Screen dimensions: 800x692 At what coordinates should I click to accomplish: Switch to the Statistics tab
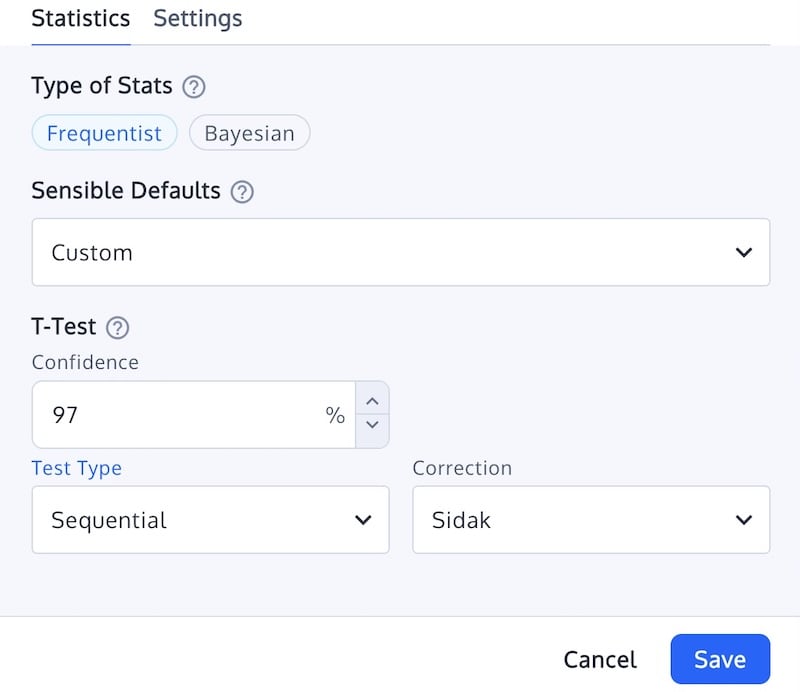coord(80,18)
